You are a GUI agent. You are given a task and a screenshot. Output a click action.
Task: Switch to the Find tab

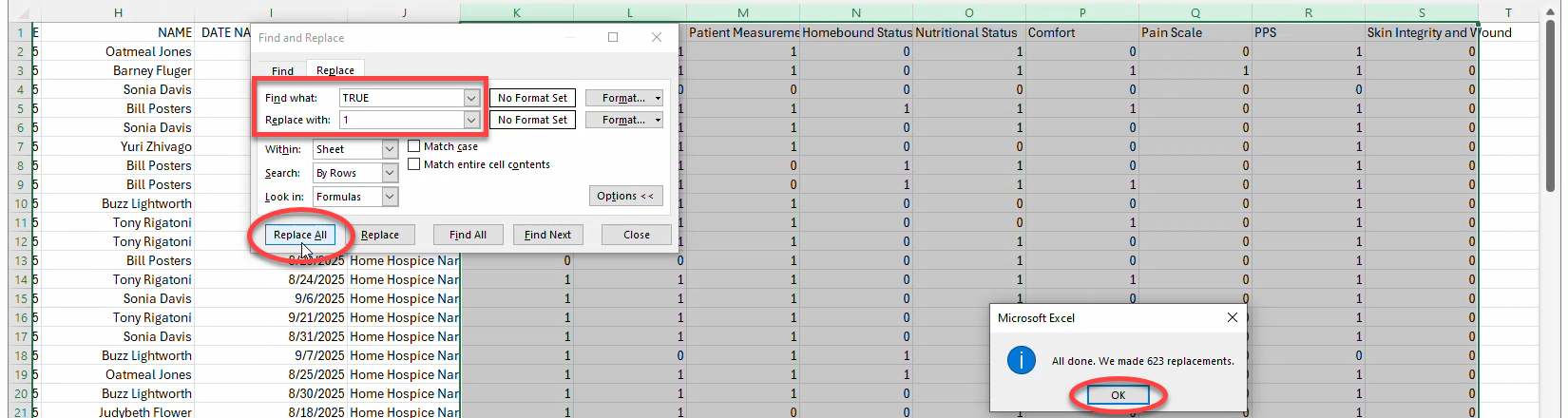pos(282,71)
